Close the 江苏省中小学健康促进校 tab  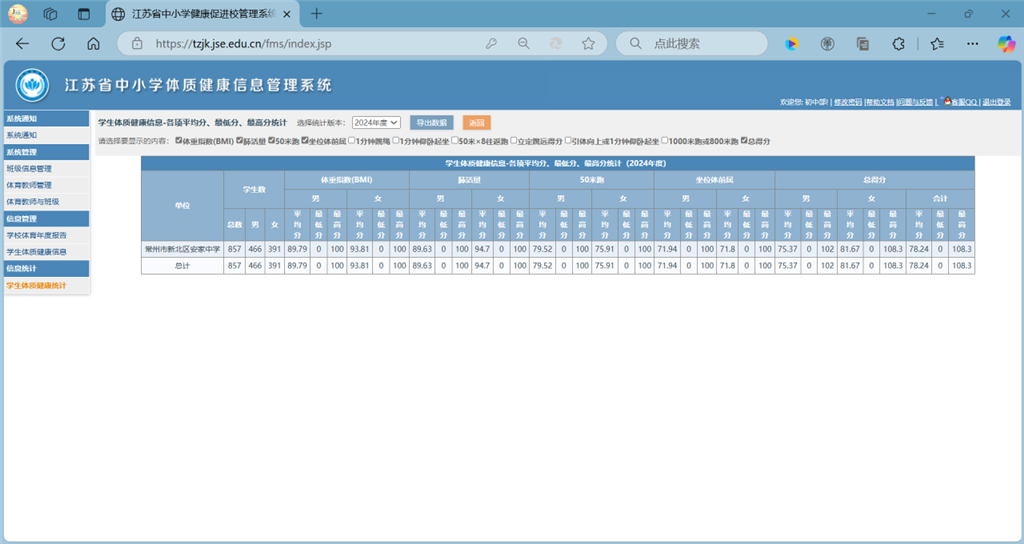click(x=287, y=14)
